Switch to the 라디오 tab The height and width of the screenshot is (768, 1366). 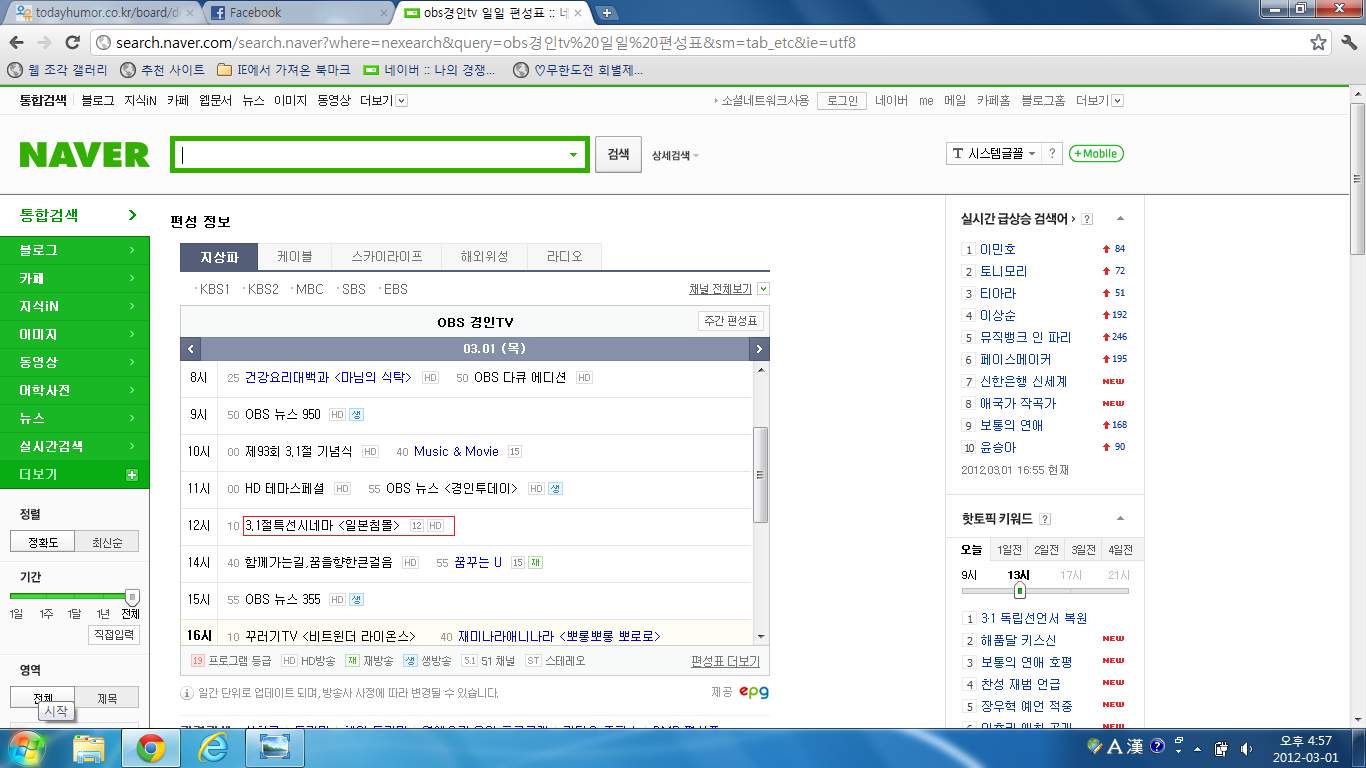(564, 257)
